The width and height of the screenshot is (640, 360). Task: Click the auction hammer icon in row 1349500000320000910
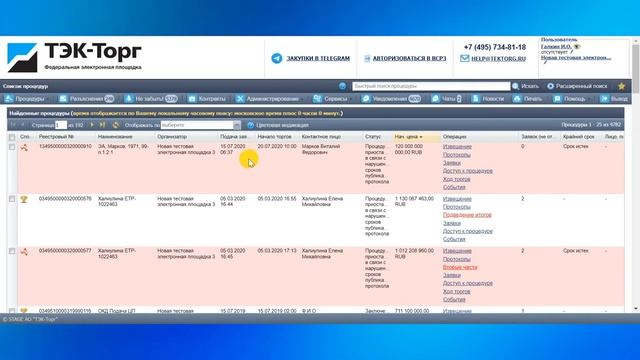(x=24, y=148)
